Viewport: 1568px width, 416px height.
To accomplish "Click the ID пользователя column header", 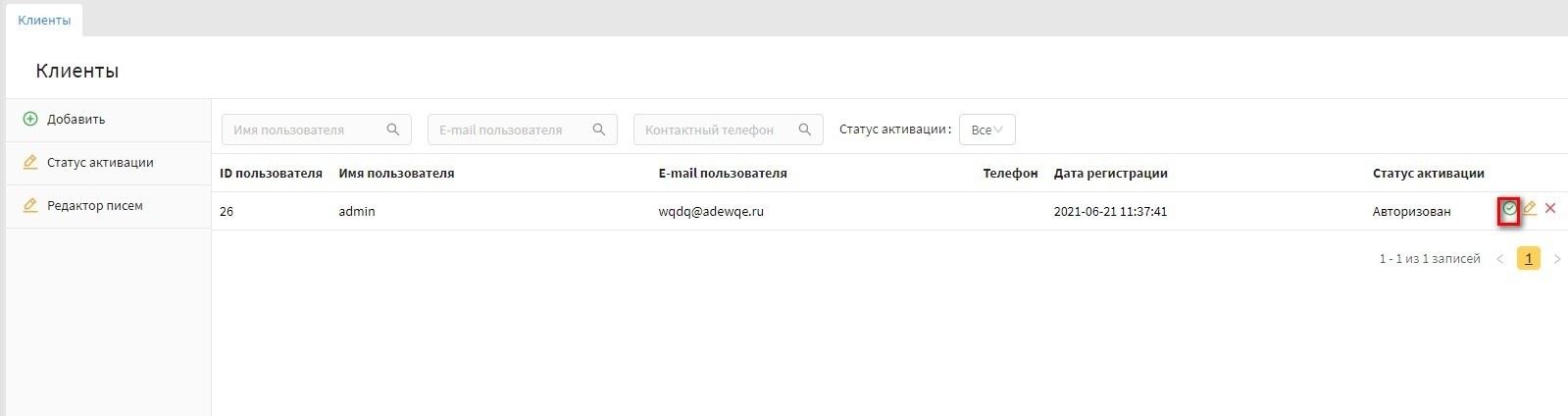I will point(271,174).
